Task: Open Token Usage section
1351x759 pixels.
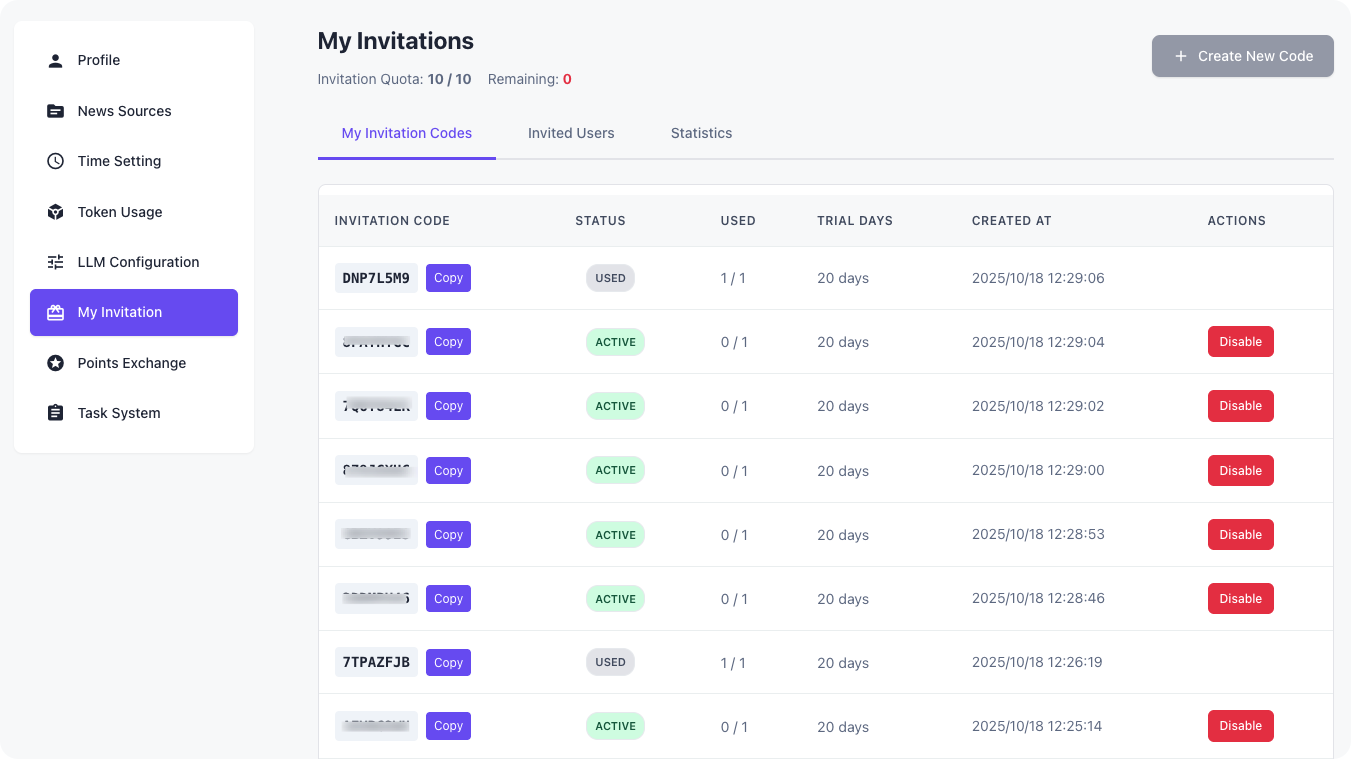Action: tap(134, 212)
